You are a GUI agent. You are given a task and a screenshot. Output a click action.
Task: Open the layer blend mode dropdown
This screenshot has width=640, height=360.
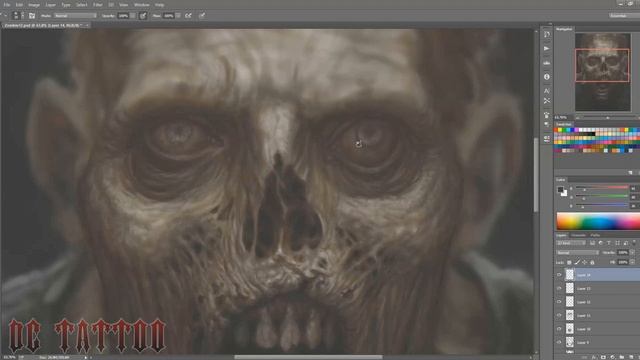[577, 253]
